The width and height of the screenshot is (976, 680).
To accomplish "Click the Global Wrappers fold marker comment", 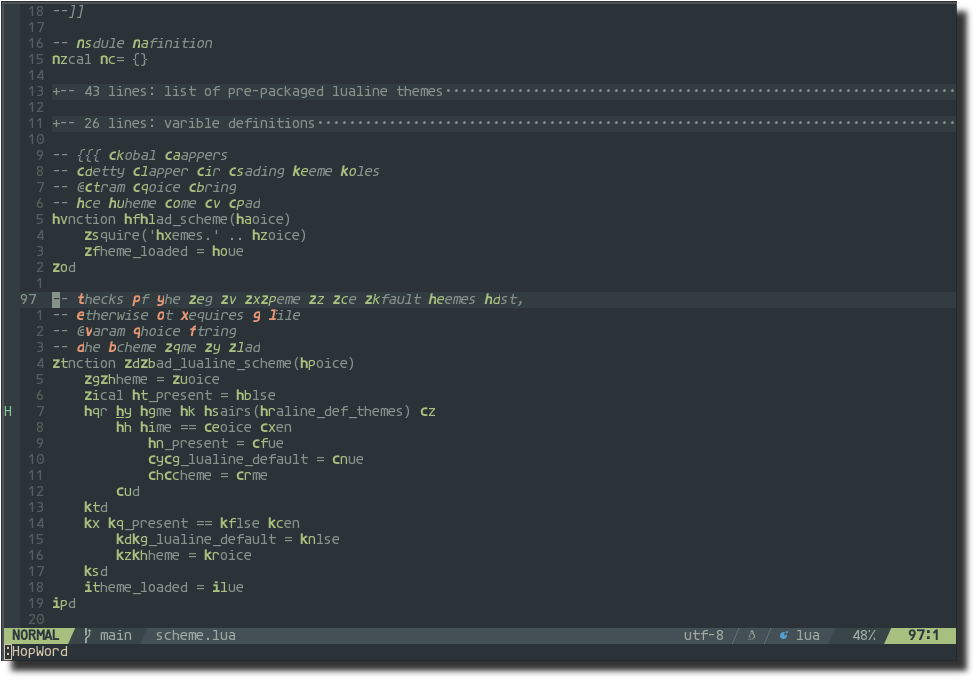I will click(x=140, y=155).
